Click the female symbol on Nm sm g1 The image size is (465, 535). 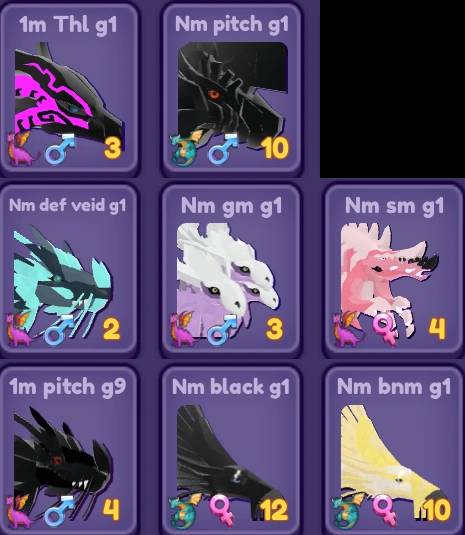(x=385, y=330)
